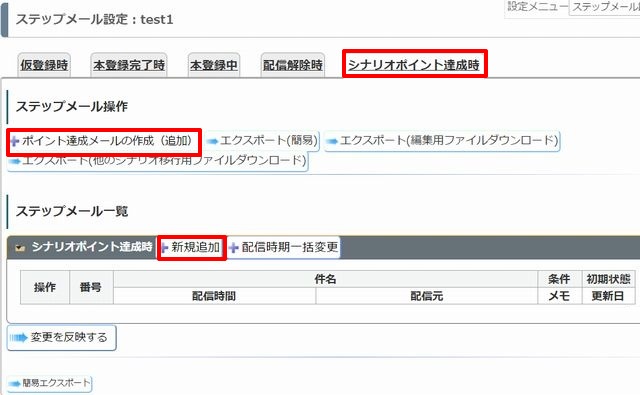Image resolution: width=640 pixels, height=395 pixels.
Task: Click ポイント達成メールの作成（追加） button
Action: [x=103, y=142]
